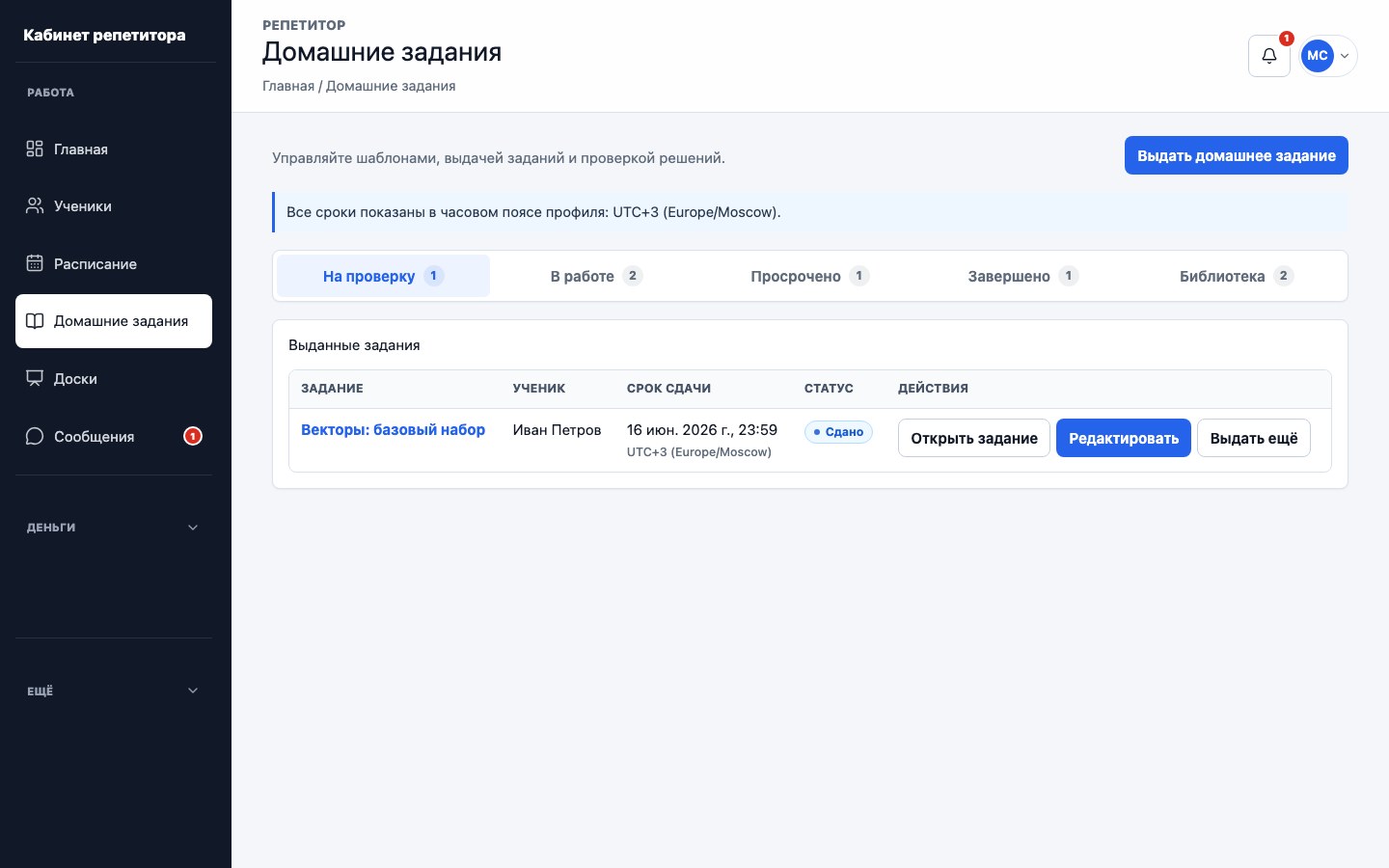Click the Редактировать button

point(1124,438)
